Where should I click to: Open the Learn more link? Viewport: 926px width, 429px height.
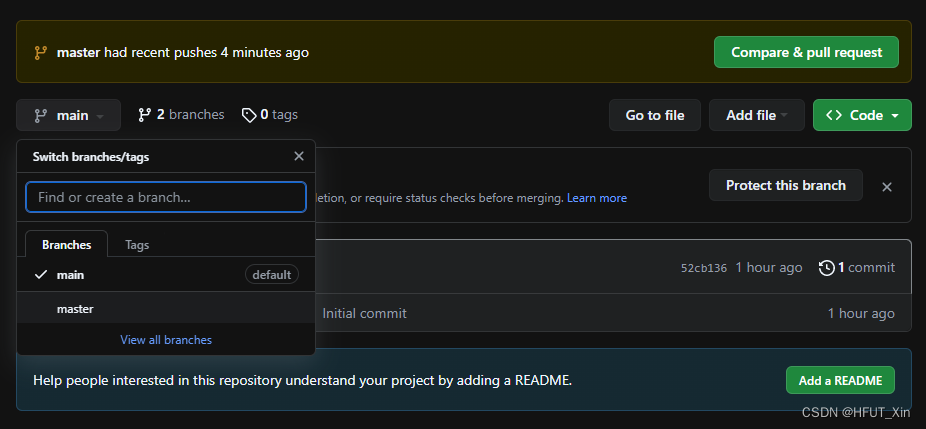click(597, 198)
